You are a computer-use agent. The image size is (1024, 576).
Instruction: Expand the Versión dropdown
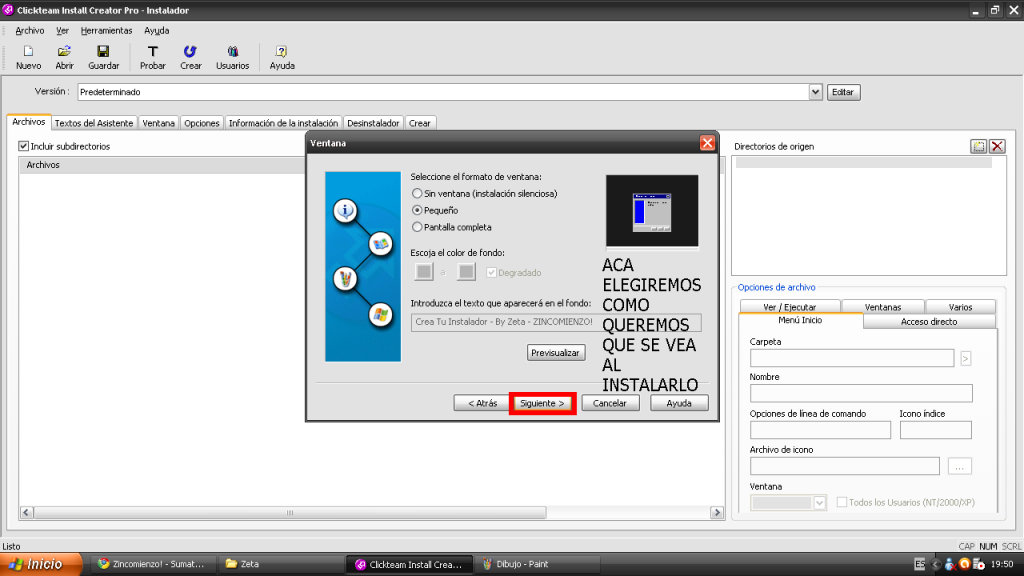click(815, 92)
